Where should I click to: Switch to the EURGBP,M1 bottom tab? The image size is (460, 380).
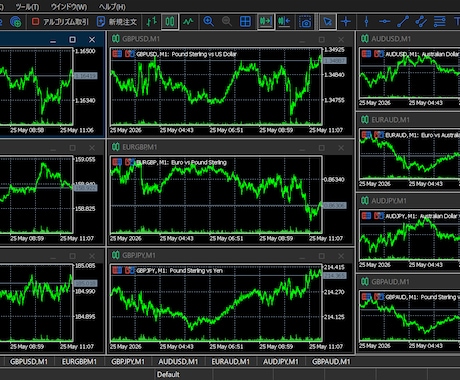point(79,362)
